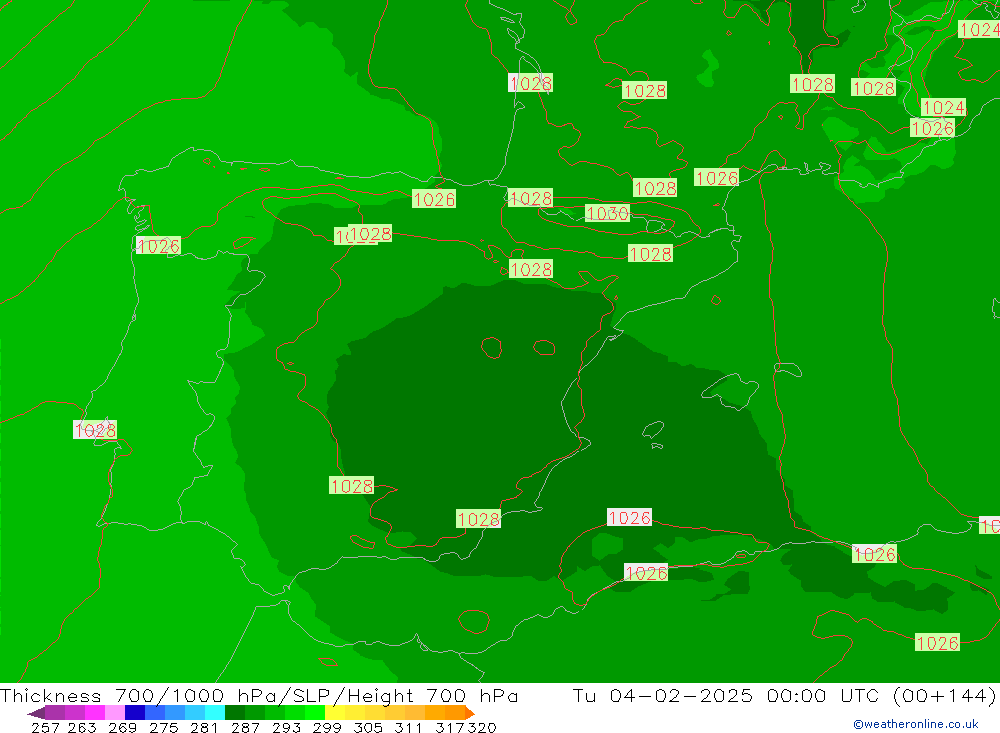Click the cyan legend swatch

(215, 713)
